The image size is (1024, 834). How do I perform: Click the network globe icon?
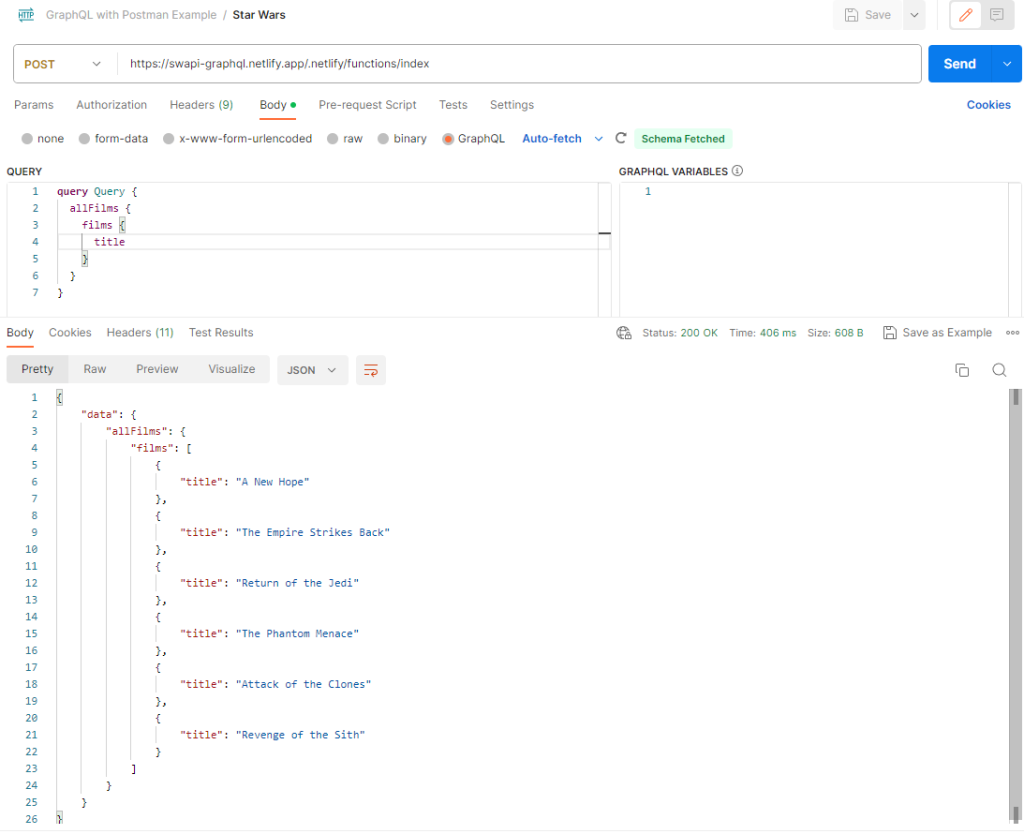624,333
